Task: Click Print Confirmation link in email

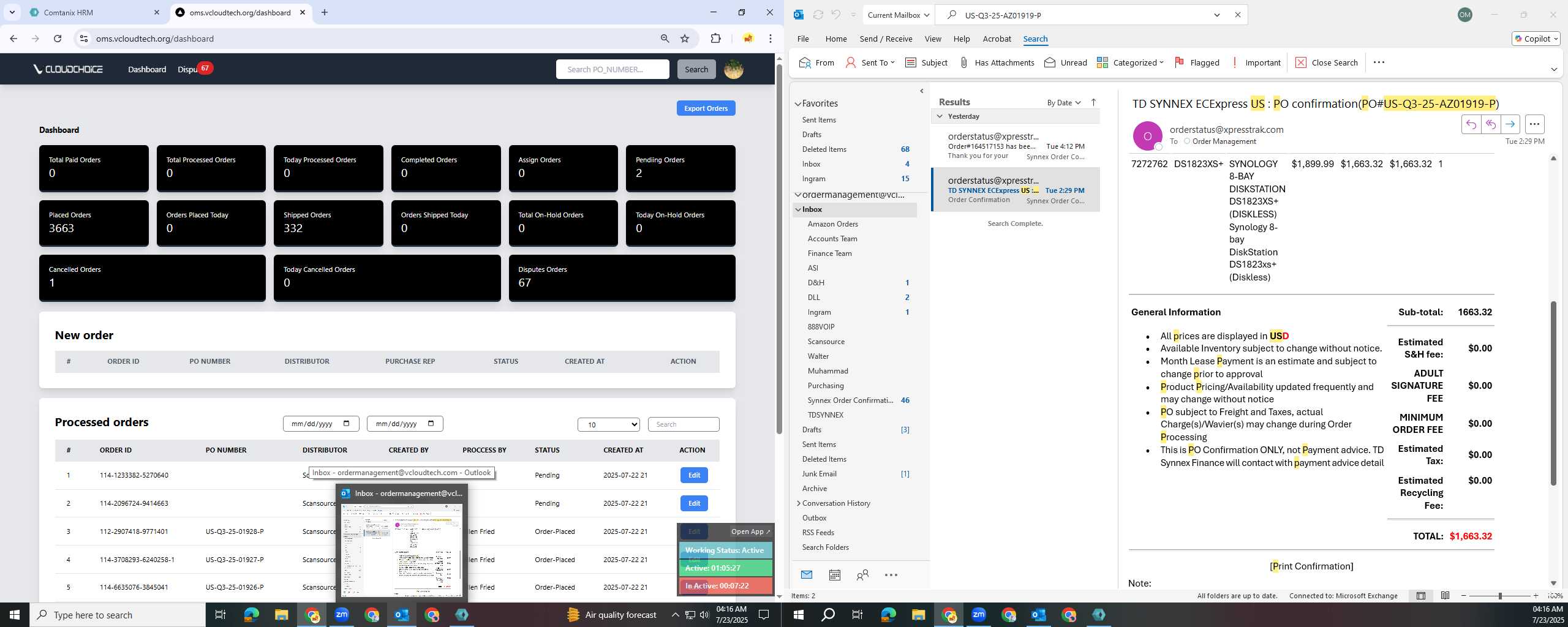Action: 1311,566
